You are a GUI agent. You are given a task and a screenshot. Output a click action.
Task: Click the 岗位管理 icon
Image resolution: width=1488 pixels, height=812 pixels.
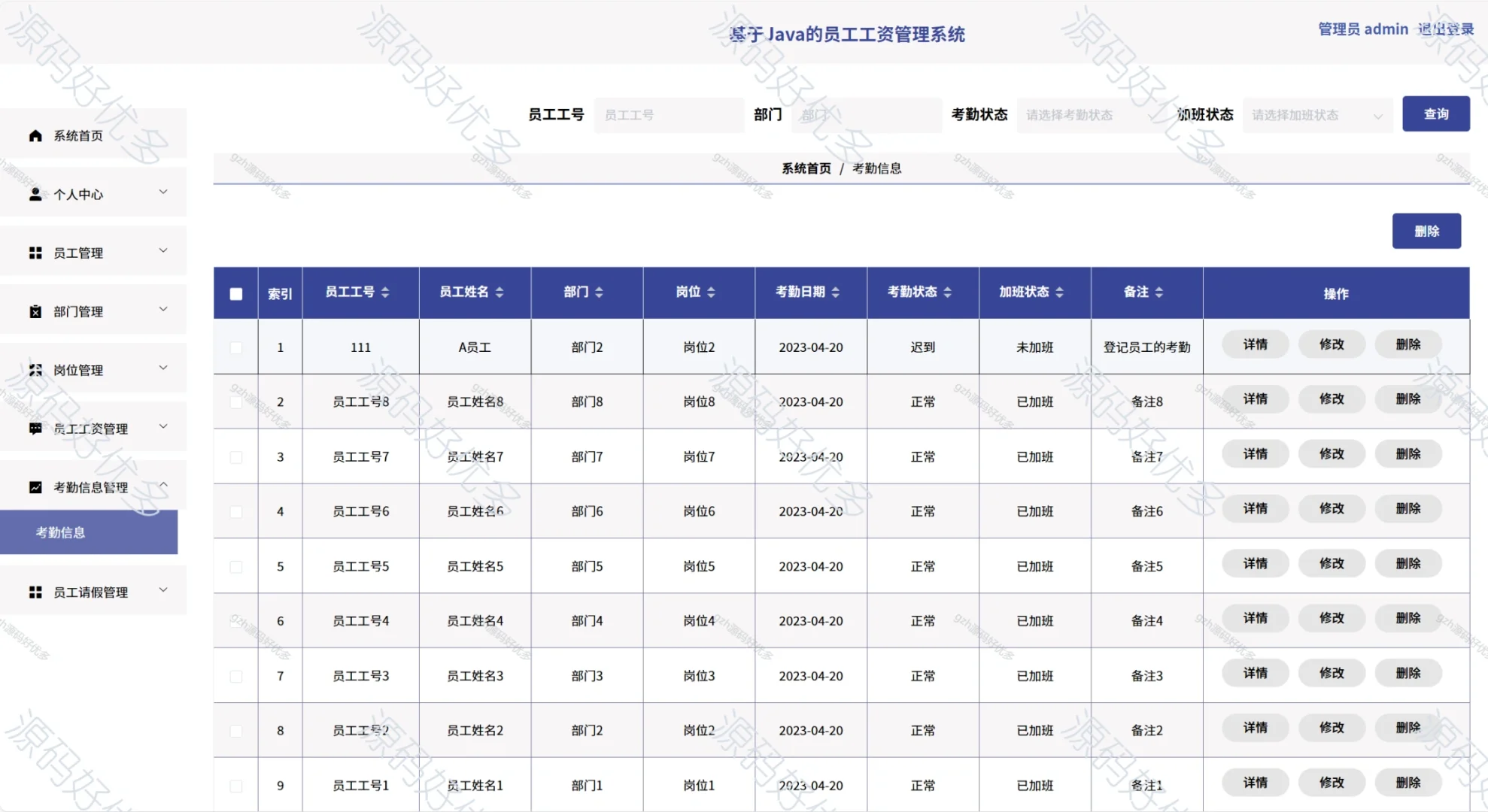(x=35, y=369)
